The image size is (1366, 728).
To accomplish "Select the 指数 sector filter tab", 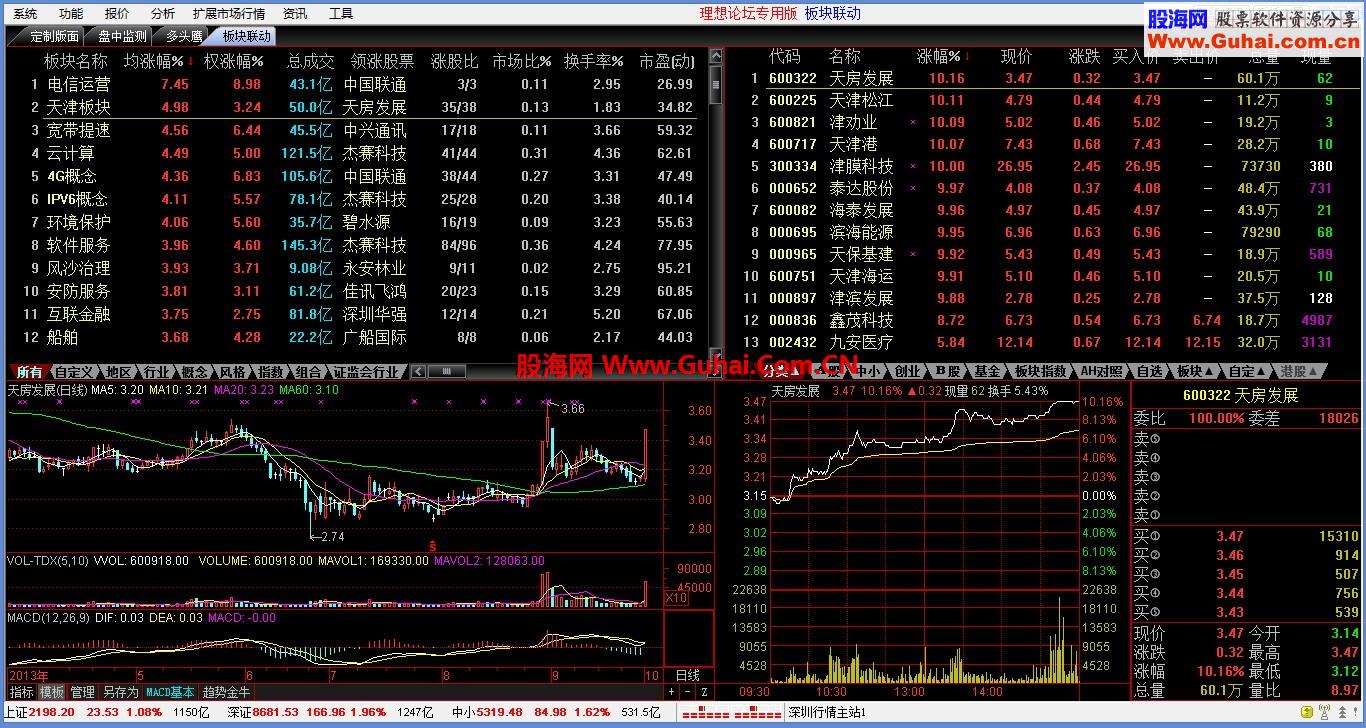I will pyautogui.click(x=271, y=372).
